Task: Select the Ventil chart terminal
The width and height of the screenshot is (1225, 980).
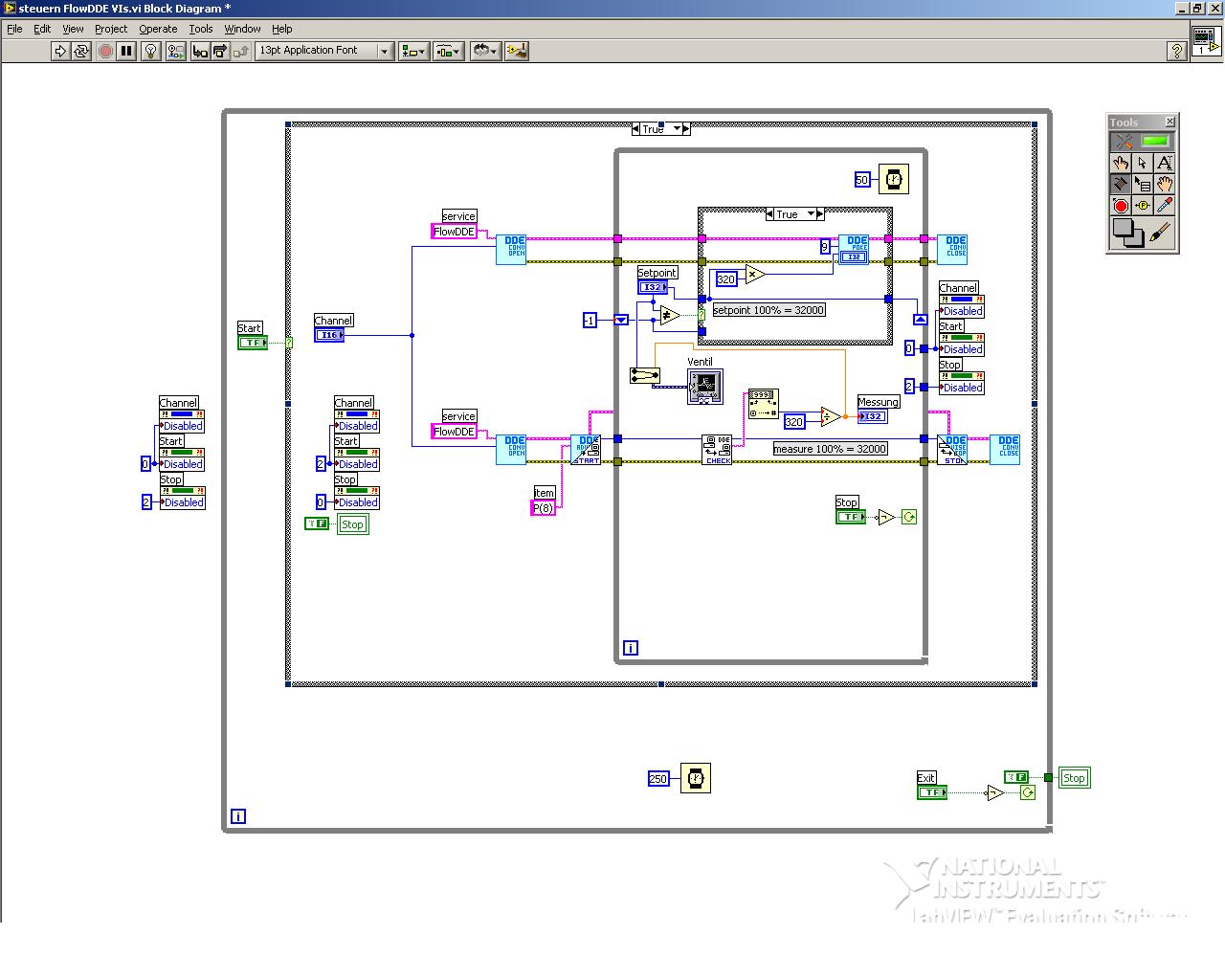Action: [705, 387]
